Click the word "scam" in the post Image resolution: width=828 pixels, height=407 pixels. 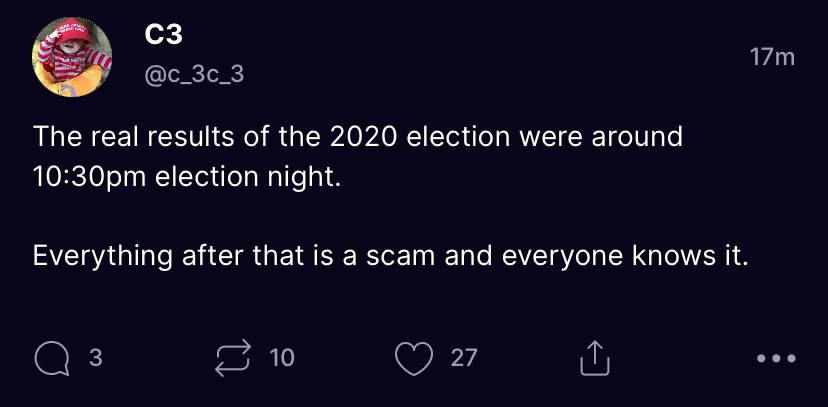(396, 256)
